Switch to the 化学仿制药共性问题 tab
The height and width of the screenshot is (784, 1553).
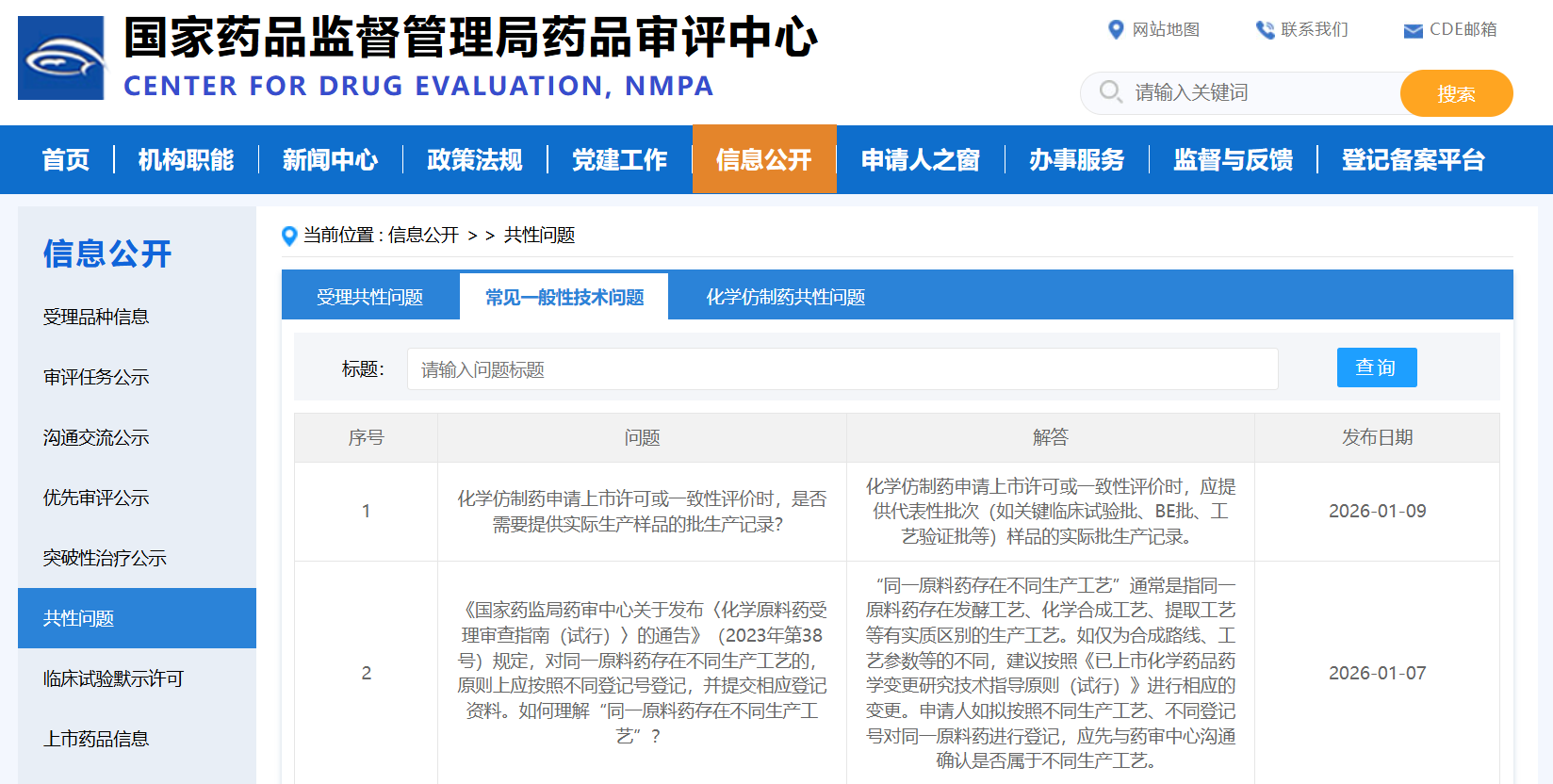point(785,298)
